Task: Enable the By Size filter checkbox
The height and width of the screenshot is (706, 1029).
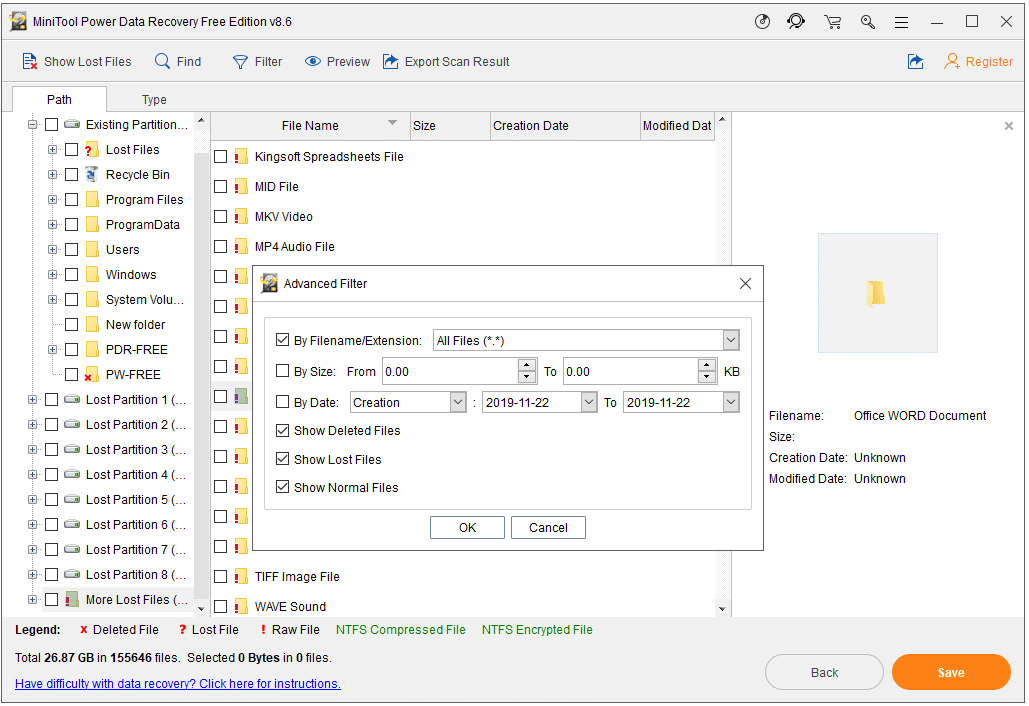Action: 283,371
